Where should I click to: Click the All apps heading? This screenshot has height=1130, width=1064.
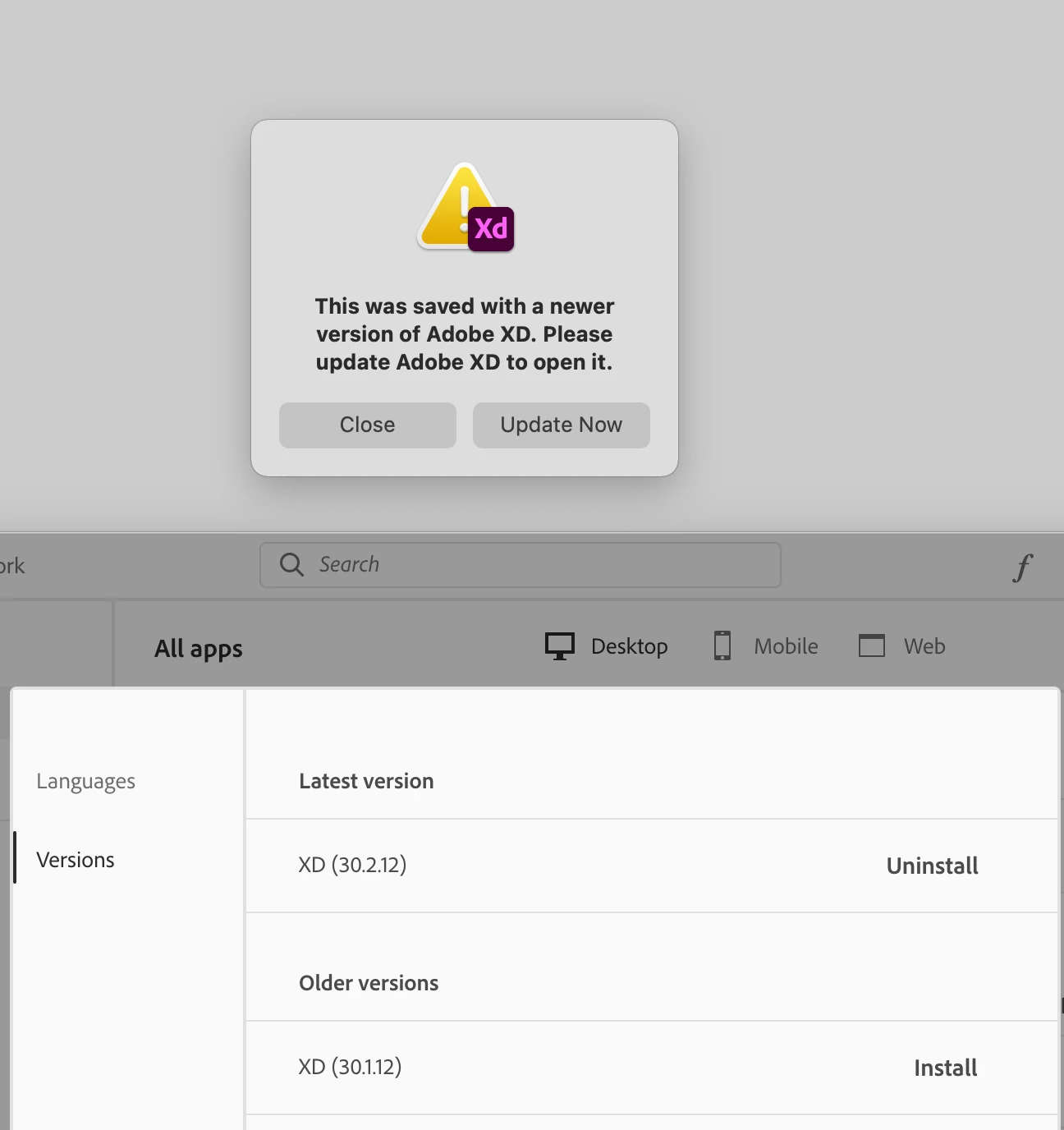tap(199, 649)
